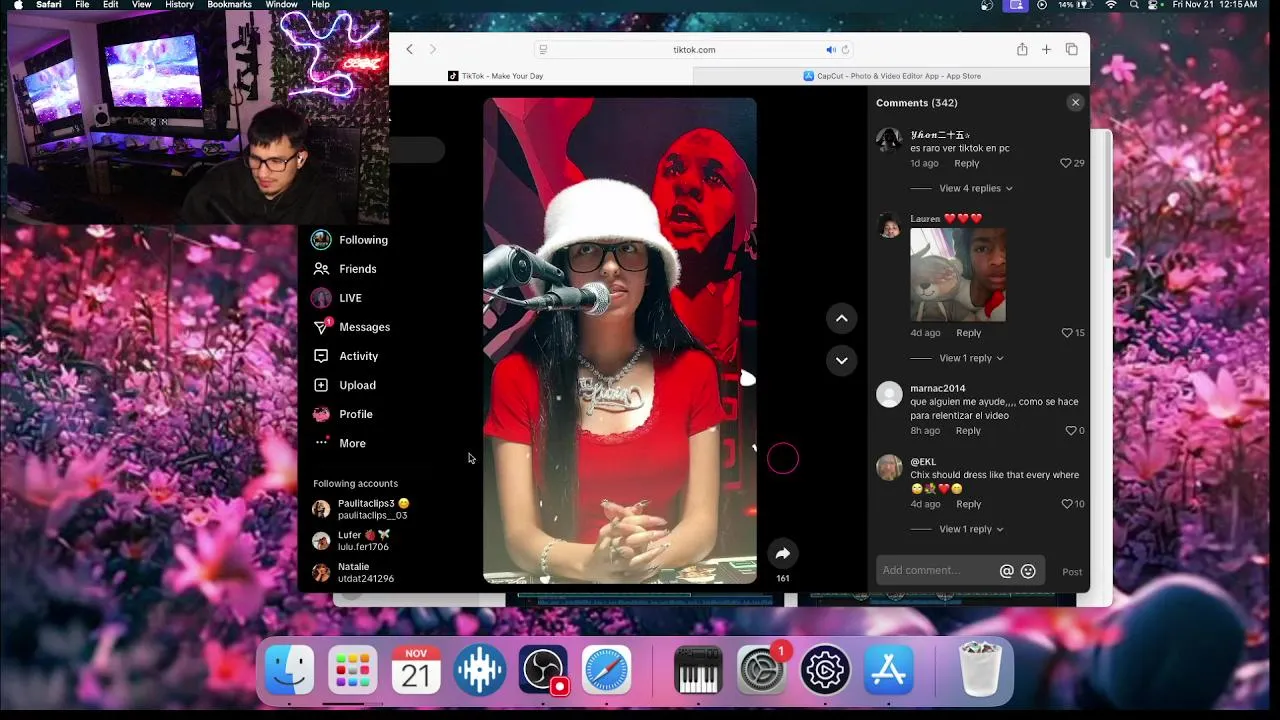
Task: Go to TikTok LIVE
Action: [337, 298]
